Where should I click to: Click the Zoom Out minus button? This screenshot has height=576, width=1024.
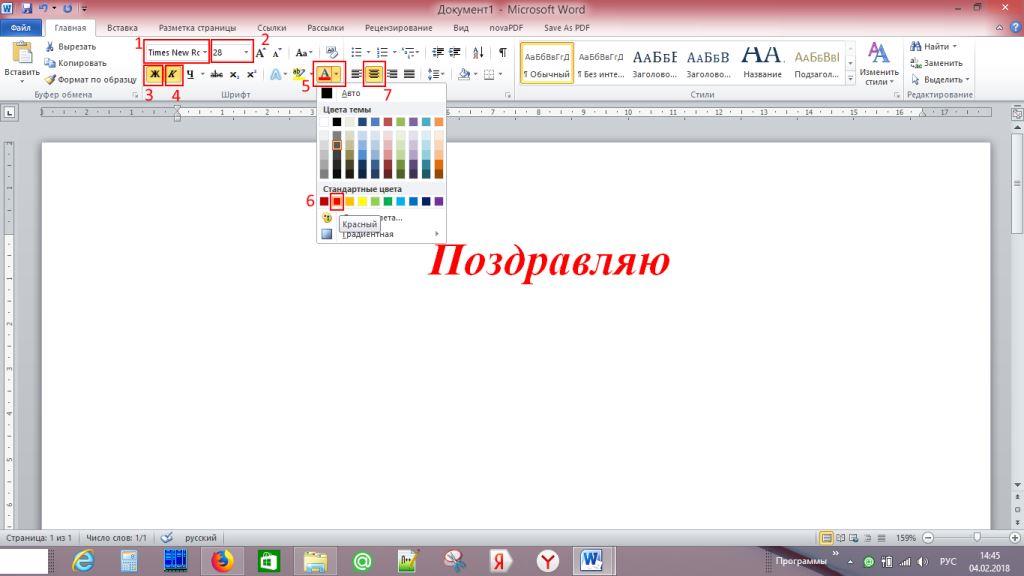pos(927,537)
